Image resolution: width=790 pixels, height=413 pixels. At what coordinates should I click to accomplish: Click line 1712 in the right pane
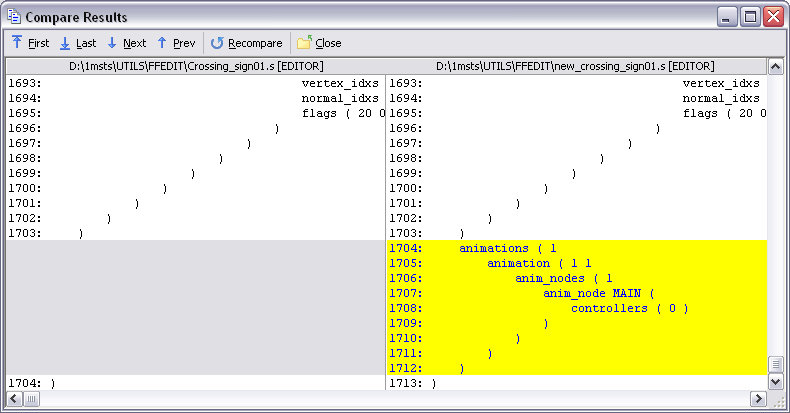(x=577, y=368)
